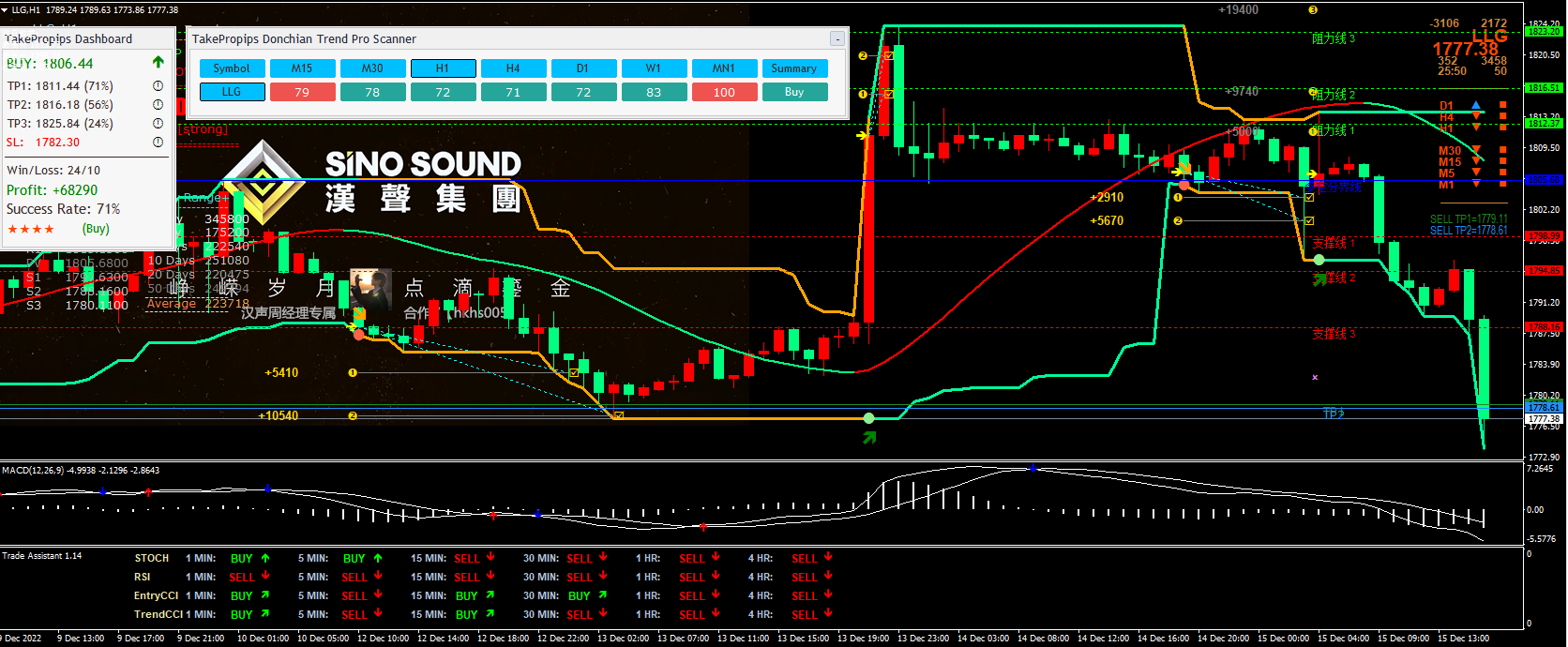The width and height of the screenshot is (1568, 647).
Task: Click the Profit: +68290 text
Action: [x=53, y=190]
